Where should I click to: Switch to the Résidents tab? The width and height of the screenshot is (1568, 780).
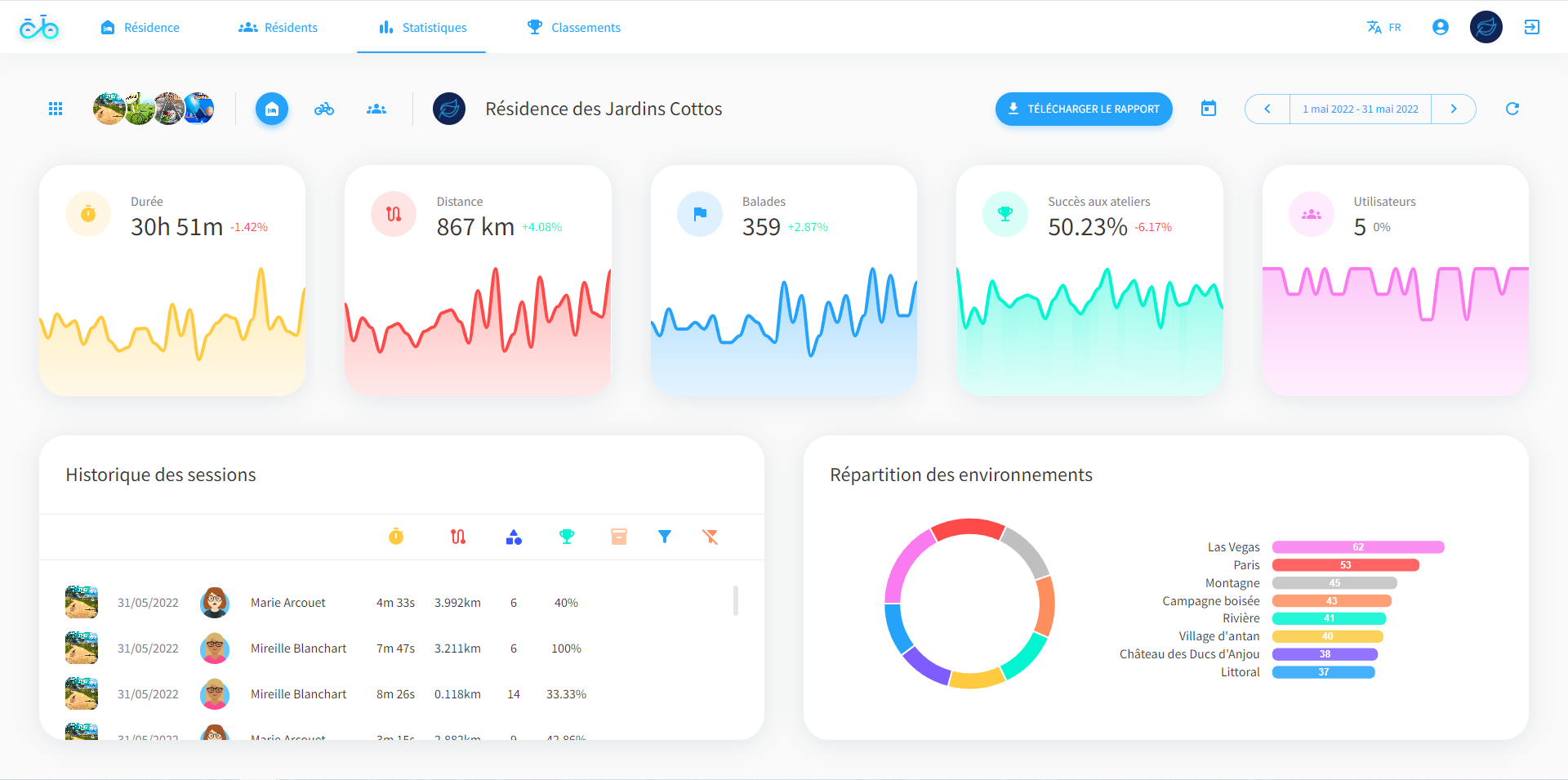coord(278,27)
